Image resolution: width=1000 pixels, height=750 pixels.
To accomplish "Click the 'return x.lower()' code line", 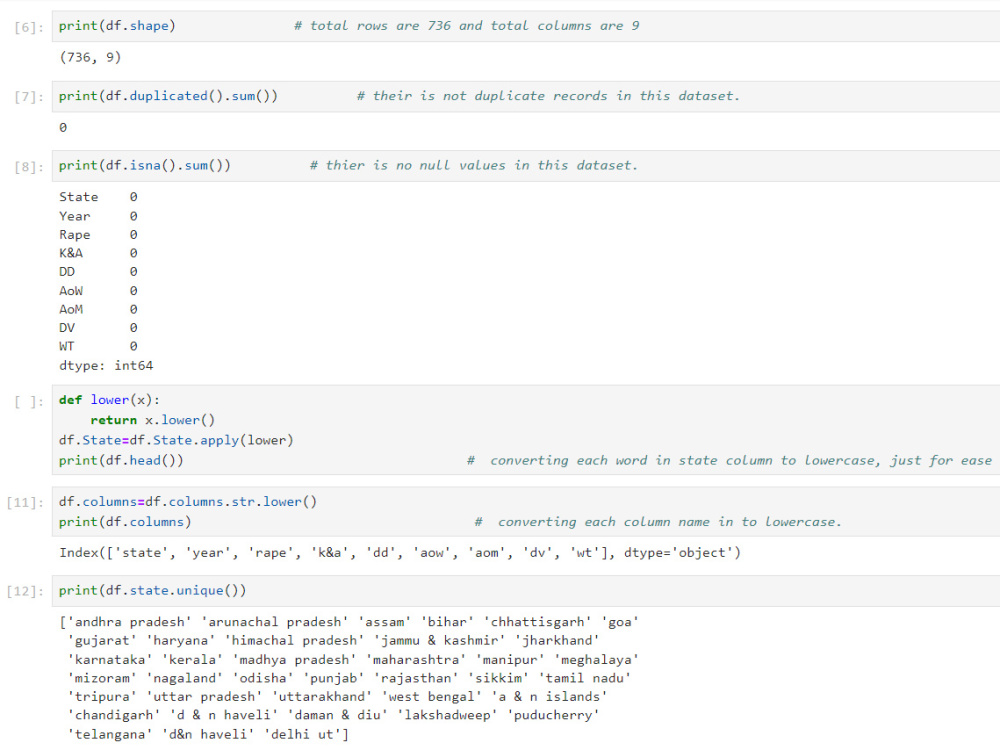I will (152, 420).
